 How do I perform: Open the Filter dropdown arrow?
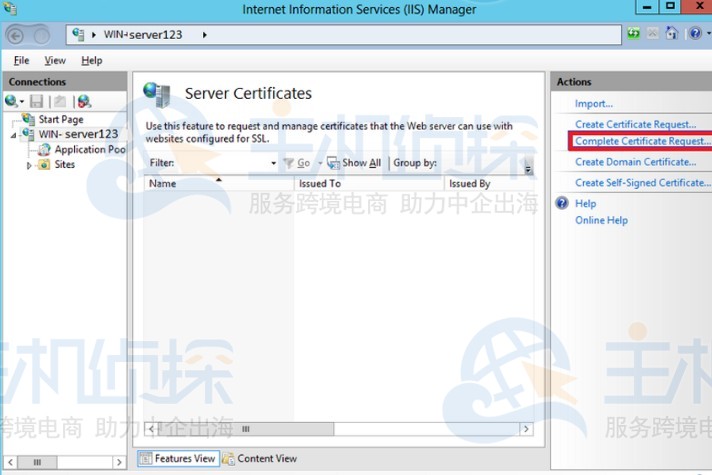[x=273, y=163]
